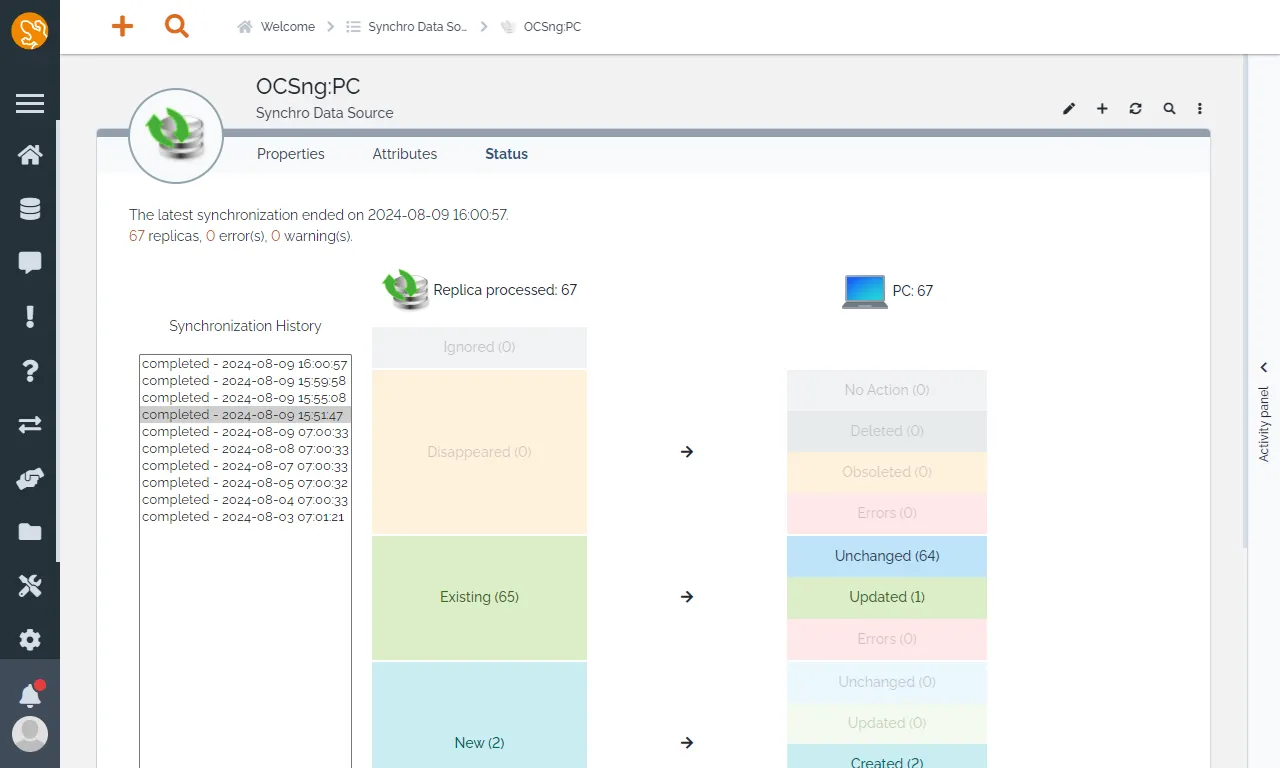Open the gear configuration sidebar menu
1280x768 pixels.
tap(30, 640)
